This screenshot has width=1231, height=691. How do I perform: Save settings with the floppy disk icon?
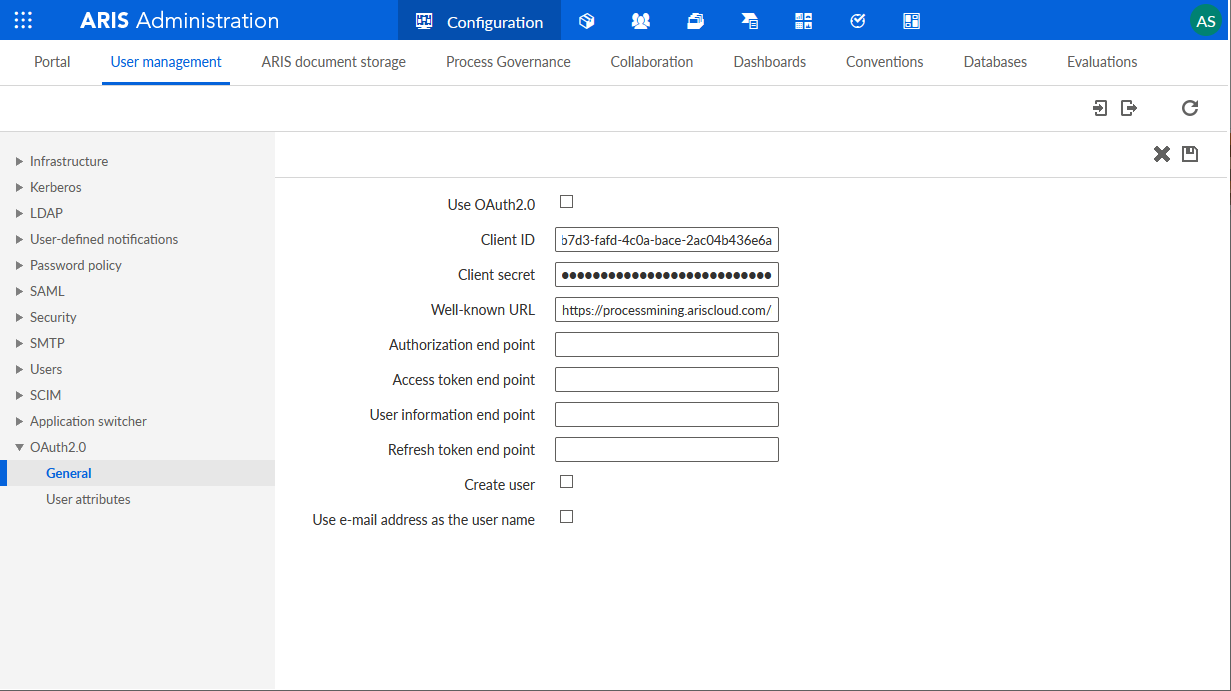pos(1190,154)
